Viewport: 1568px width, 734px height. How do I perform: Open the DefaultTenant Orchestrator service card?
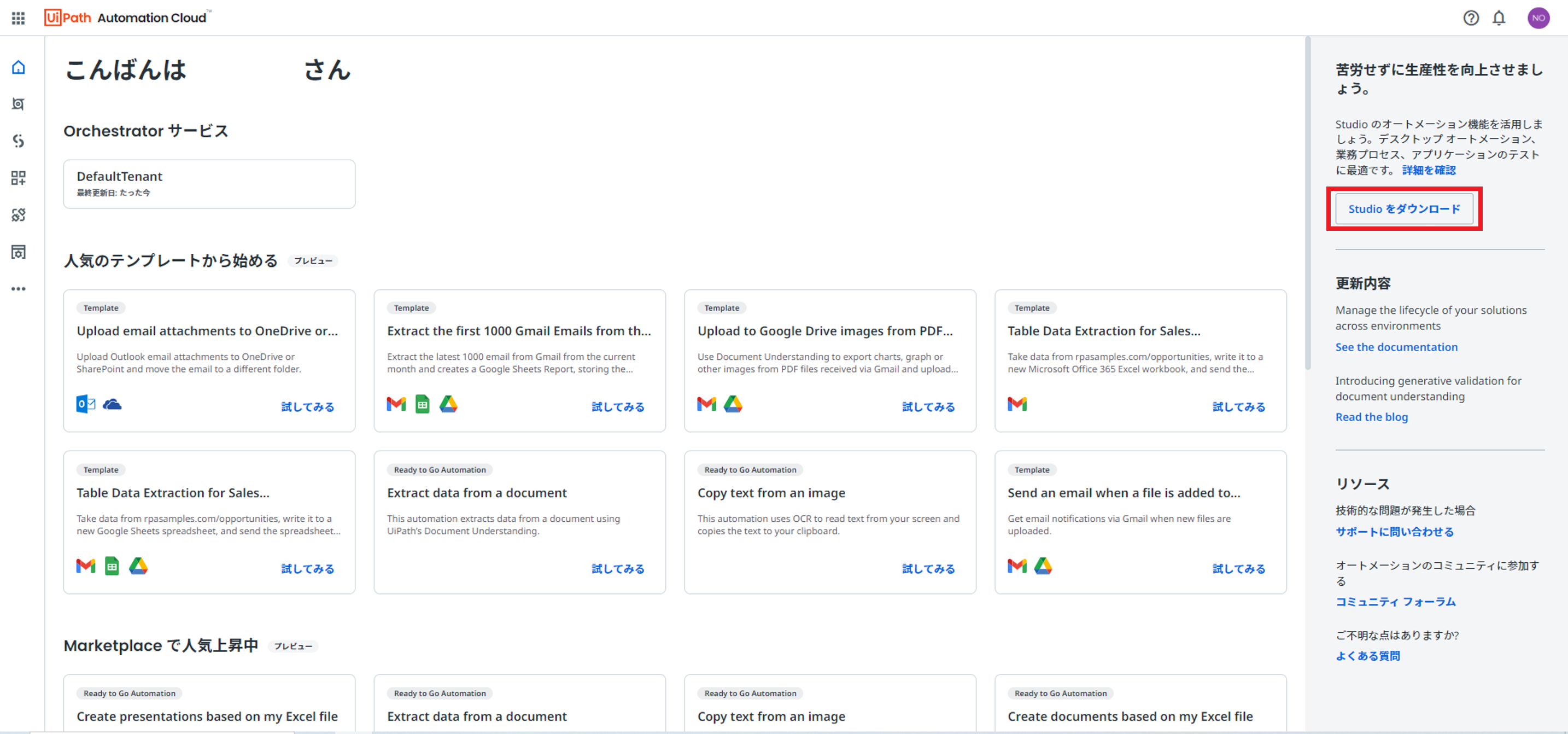(209, 184)
